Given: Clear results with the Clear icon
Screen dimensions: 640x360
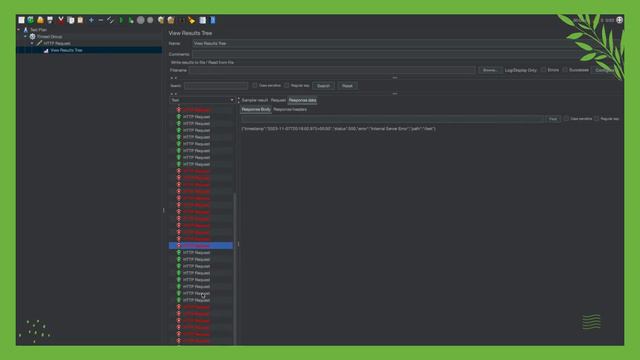Looking at the screenshot, I should click(161, 20).
